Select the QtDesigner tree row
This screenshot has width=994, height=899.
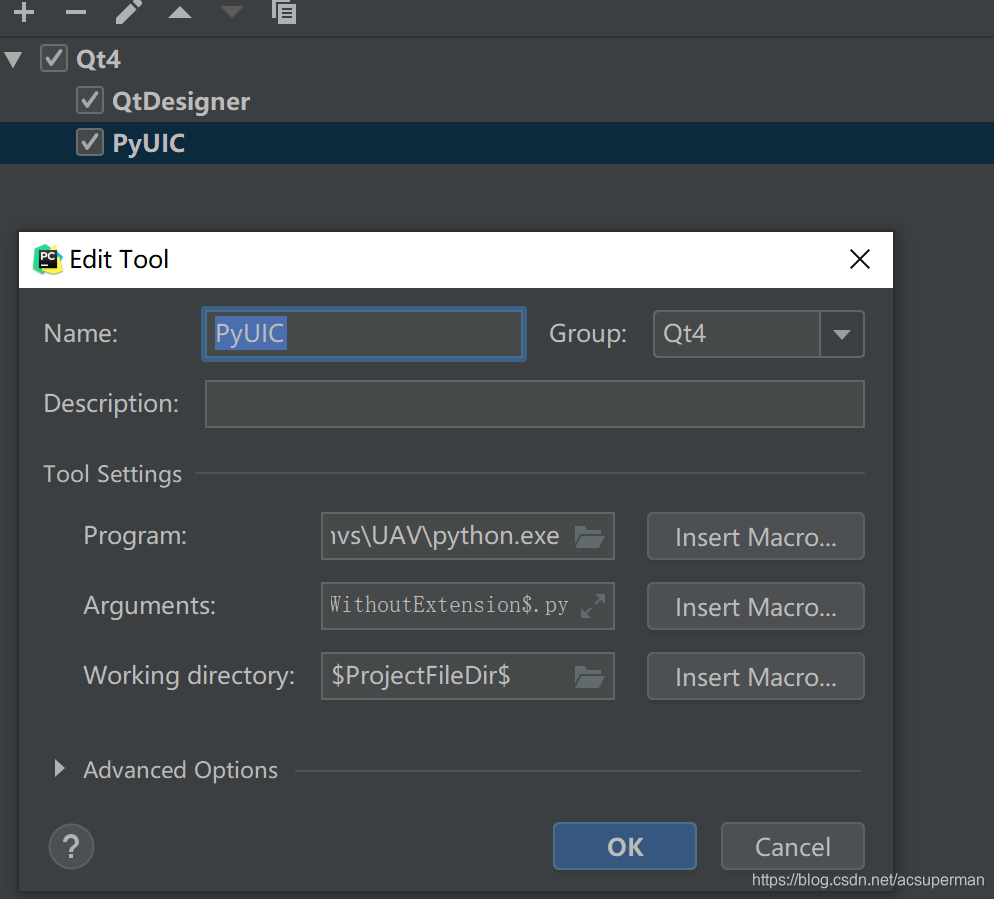click(x=497, y=101)
